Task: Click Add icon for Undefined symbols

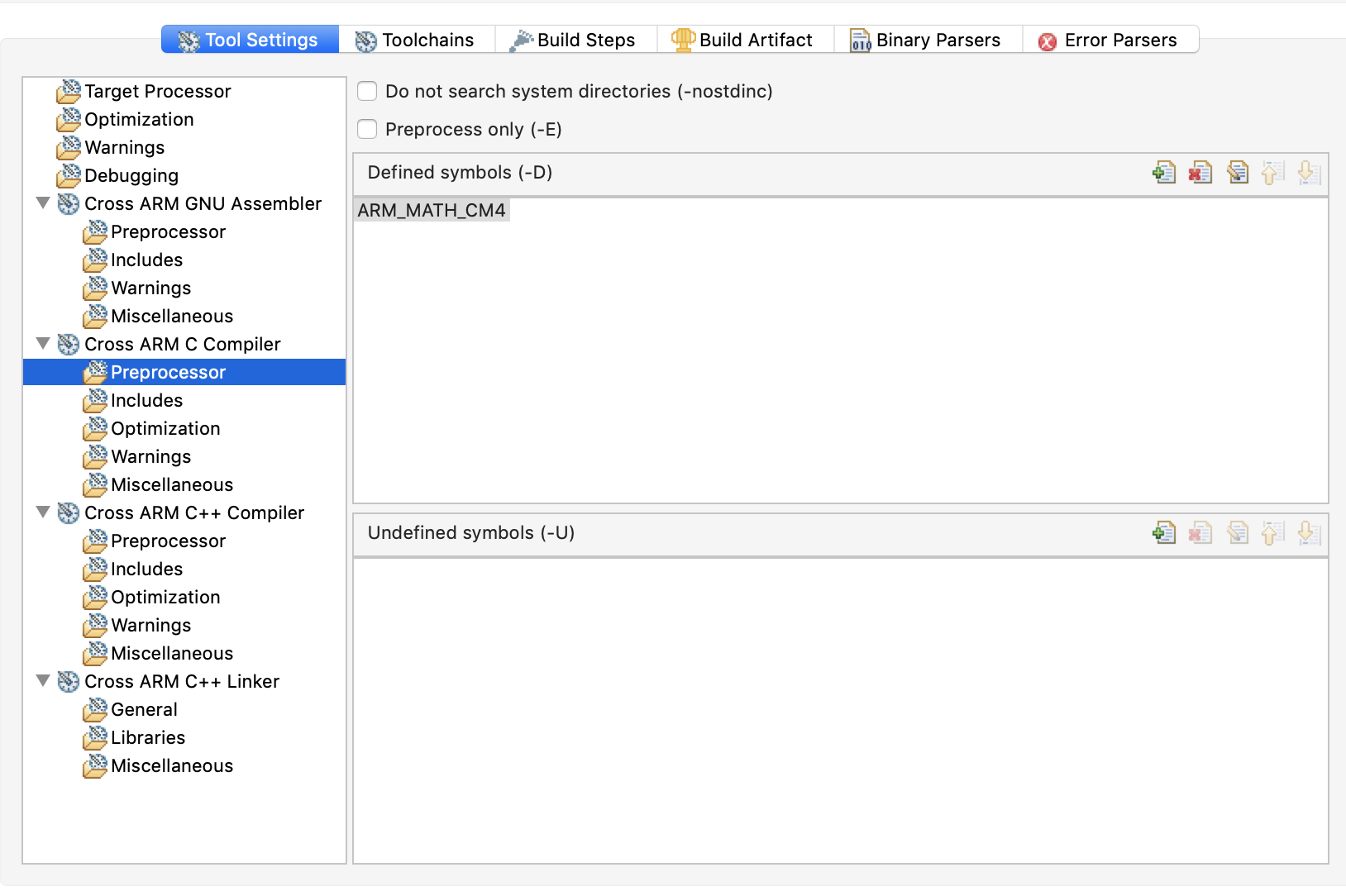Action: [1164, 532]
